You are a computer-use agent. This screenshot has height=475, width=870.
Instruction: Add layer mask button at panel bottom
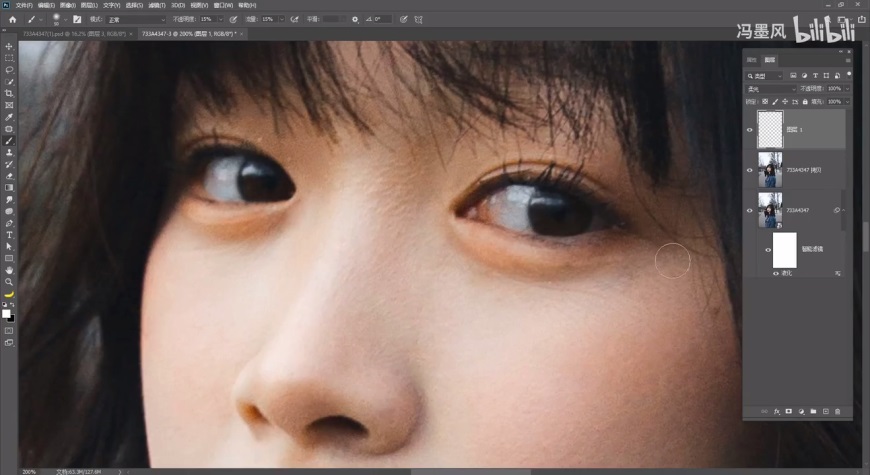pos(788,412)
